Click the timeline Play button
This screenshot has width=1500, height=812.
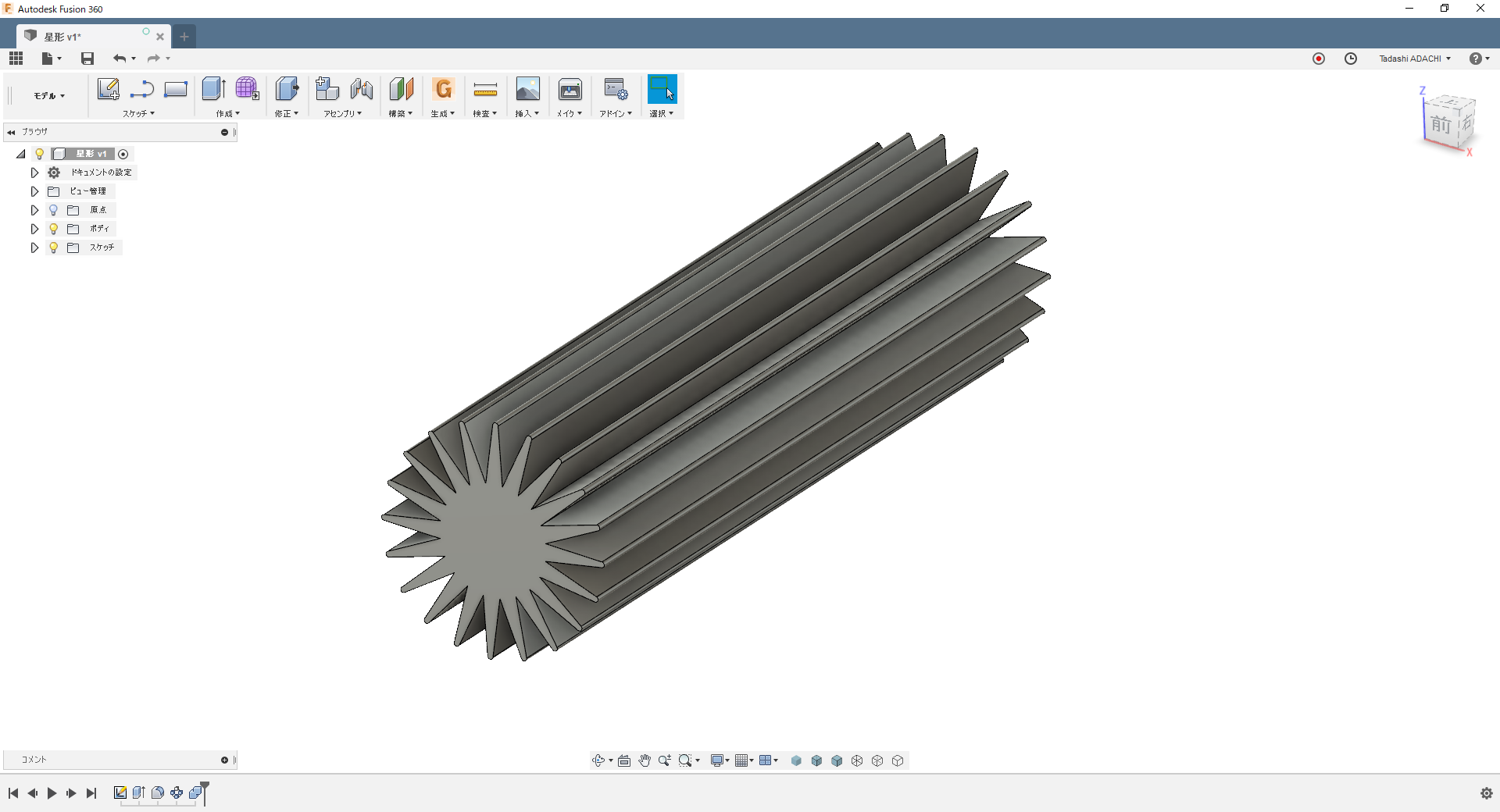click(52, 793)
